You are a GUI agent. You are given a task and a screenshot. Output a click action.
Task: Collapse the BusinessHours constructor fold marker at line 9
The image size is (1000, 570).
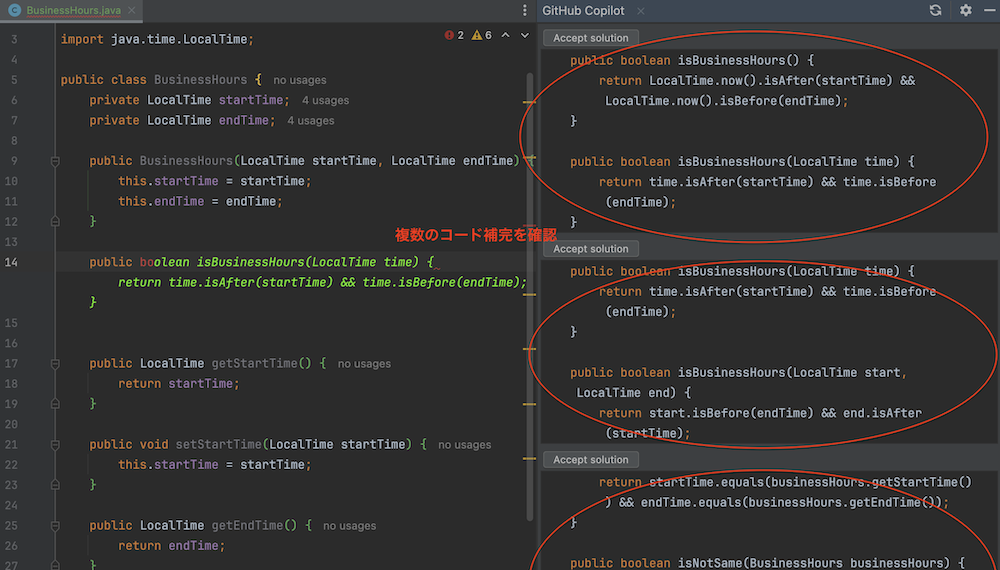click(x=55, y=161)
